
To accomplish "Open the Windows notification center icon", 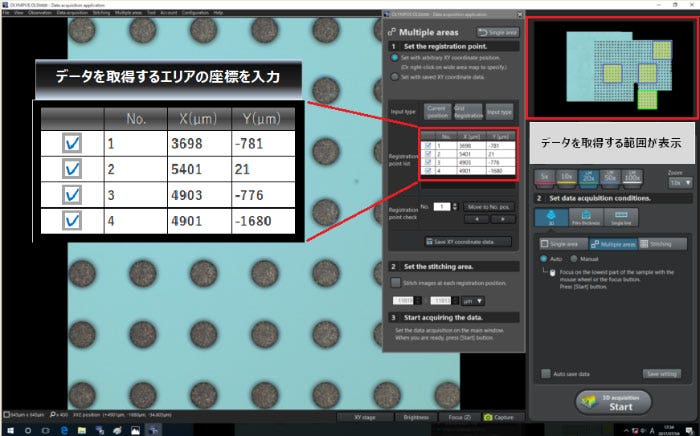I will click(689, 431).
